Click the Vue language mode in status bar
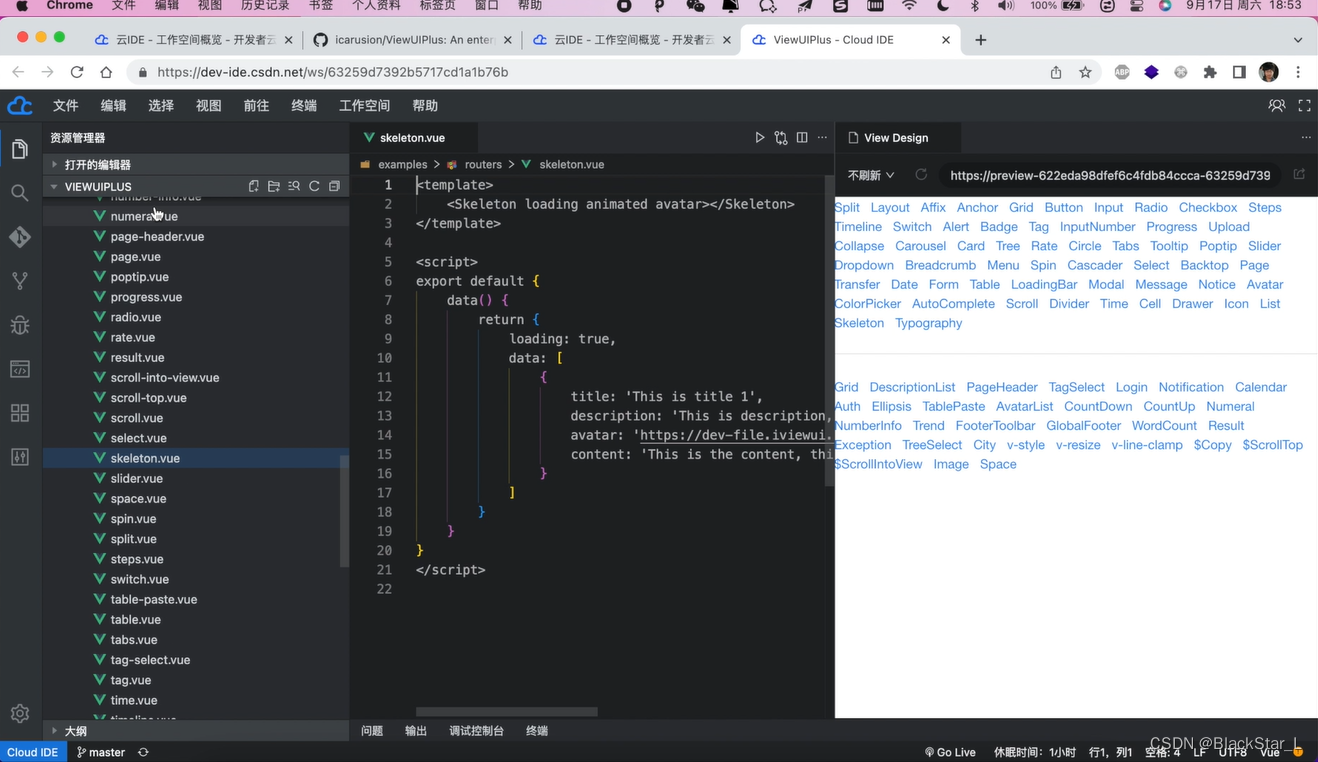 (x=1270, y=752)
